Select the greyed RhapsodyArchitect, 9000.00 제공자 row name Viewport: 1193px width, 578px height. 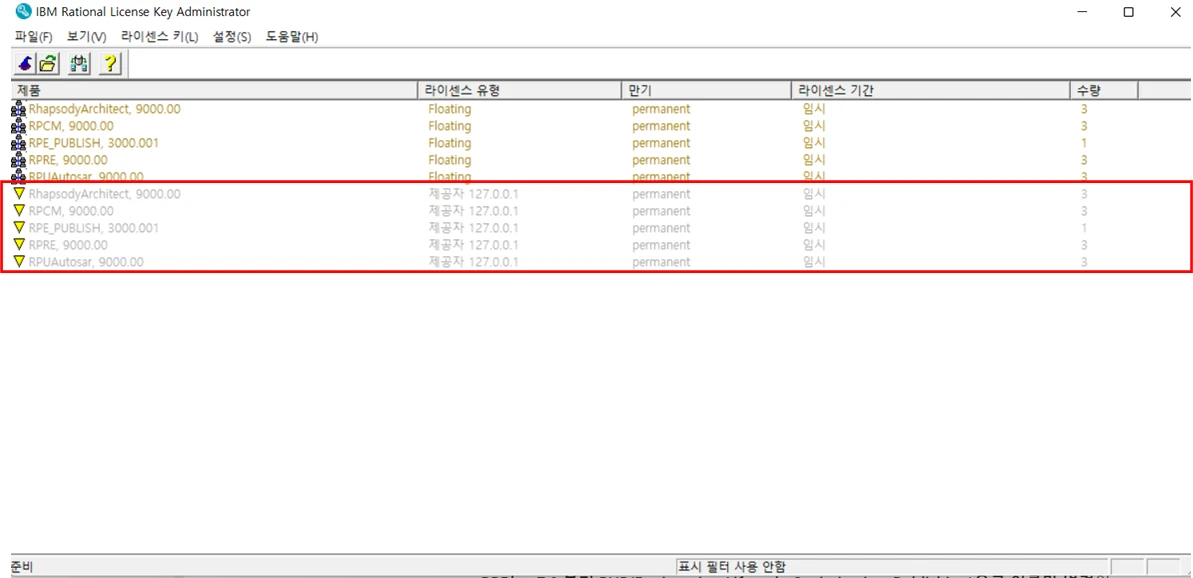(x=105, y=194)
